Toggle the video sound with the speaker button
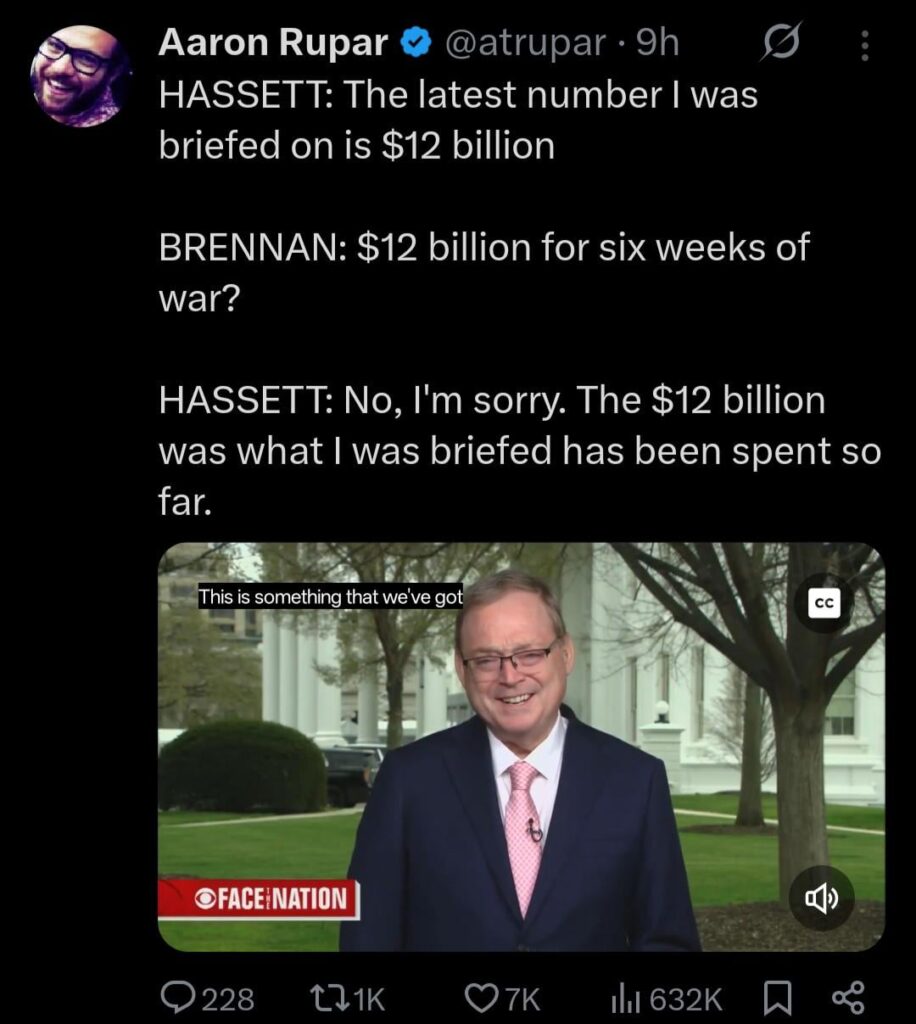916x1024 pixels. 821,899
